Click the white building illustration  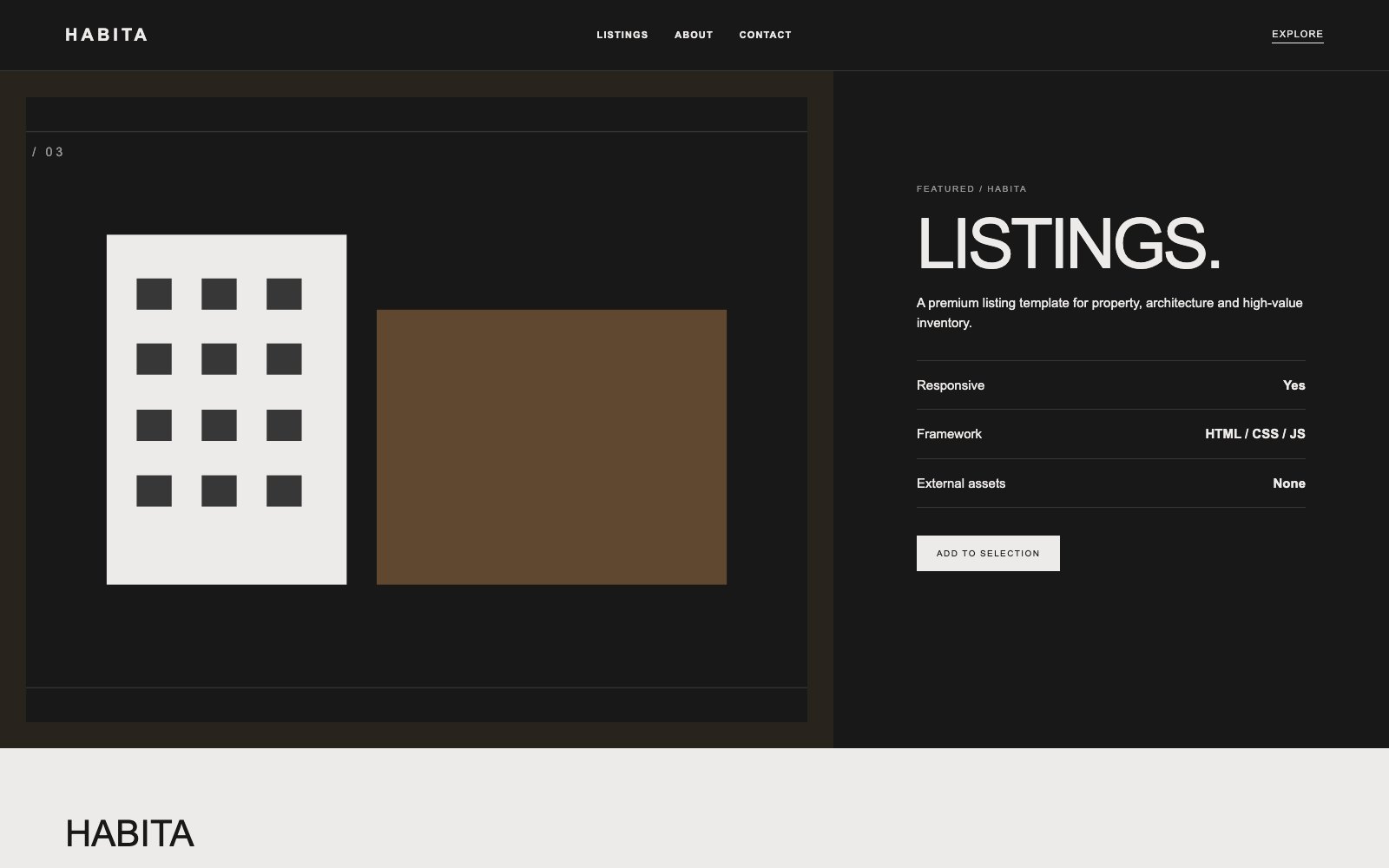(227, 410)
